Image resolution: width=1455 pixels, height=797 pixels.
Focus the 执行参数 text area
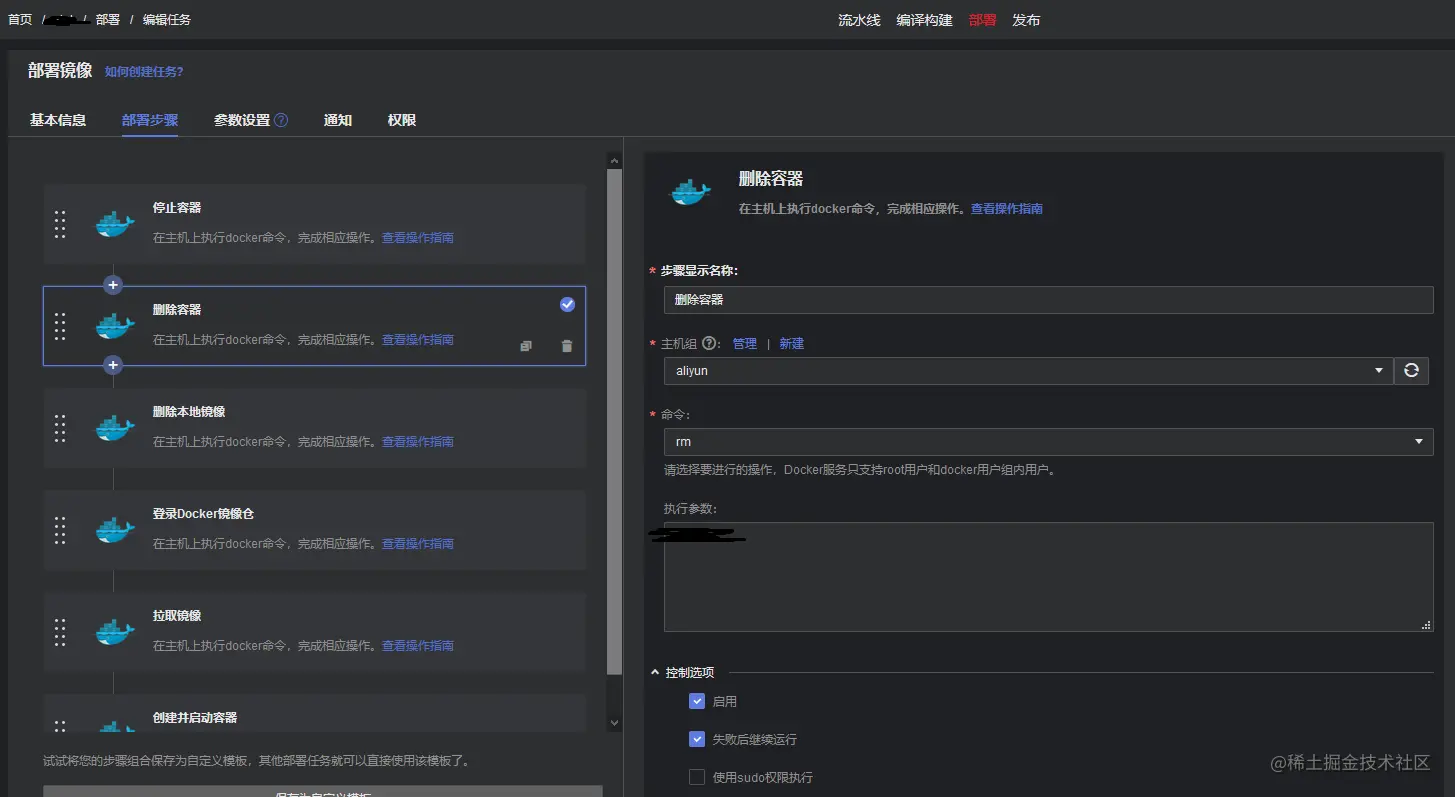coord(1048,577)
